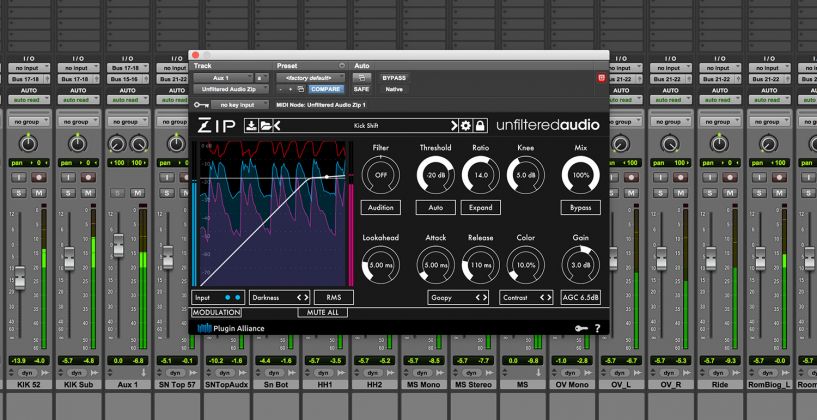Click the key input key icon
Viewport: 817px width, 420px height.
pos(201,105)
